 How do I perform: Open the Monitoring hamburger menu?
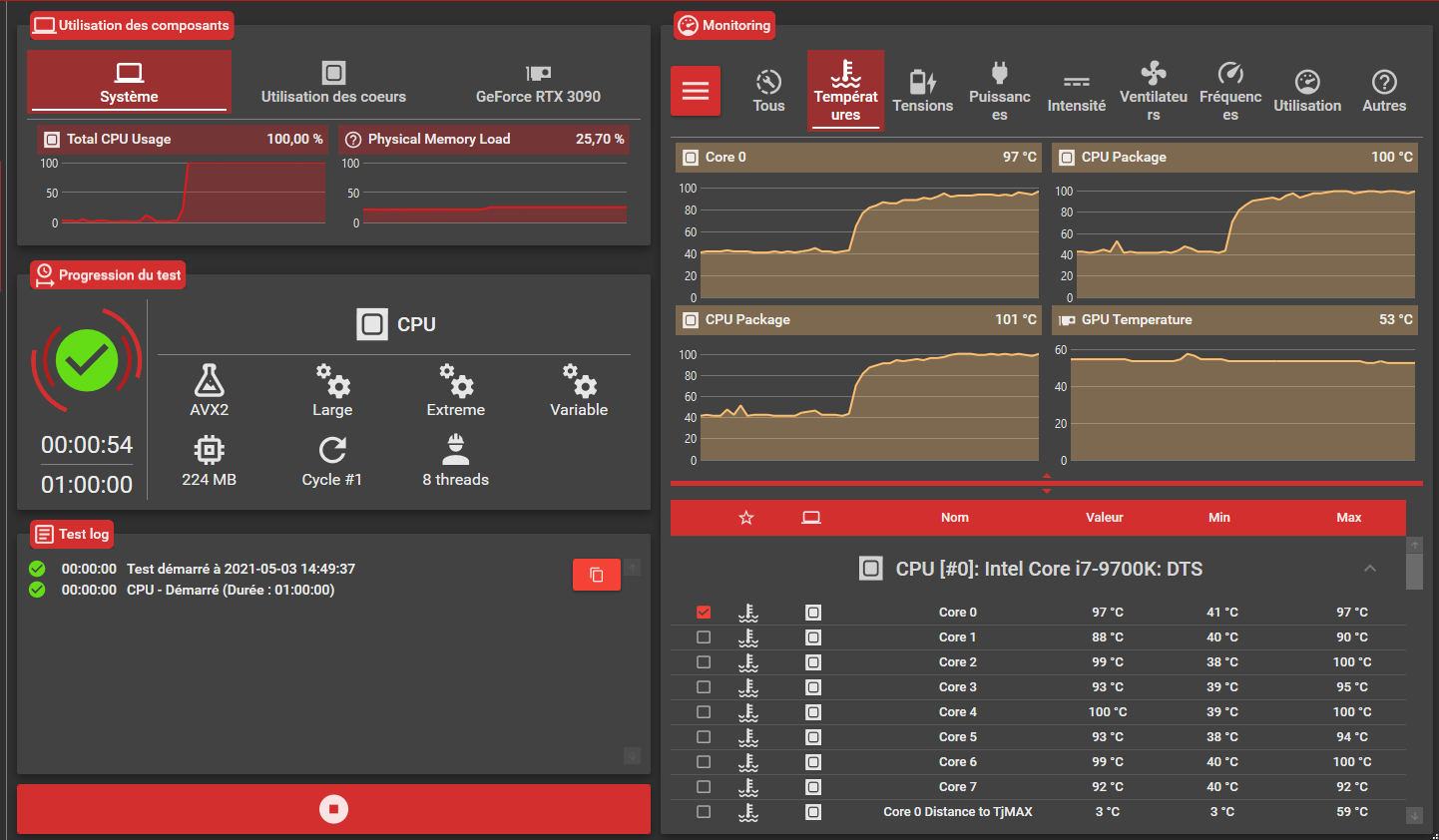click(x=696, y=91)
